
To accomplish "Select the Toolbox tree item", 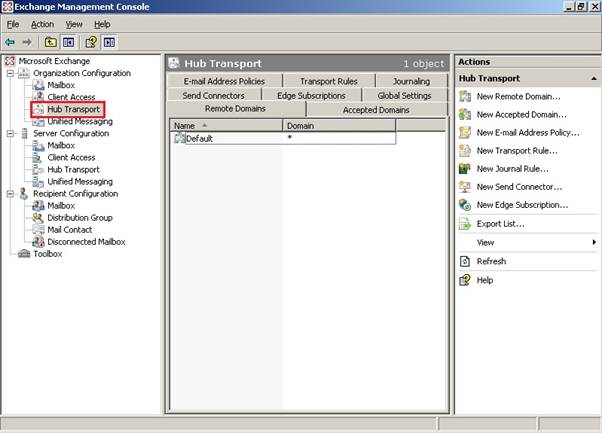I will point(48,254).
